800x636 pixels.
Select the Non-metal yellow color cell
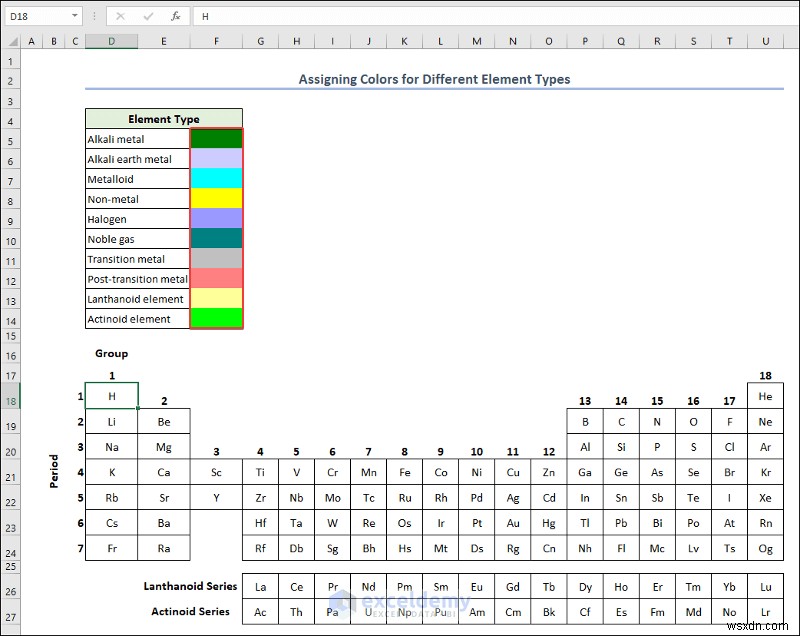tap(216, 198)
